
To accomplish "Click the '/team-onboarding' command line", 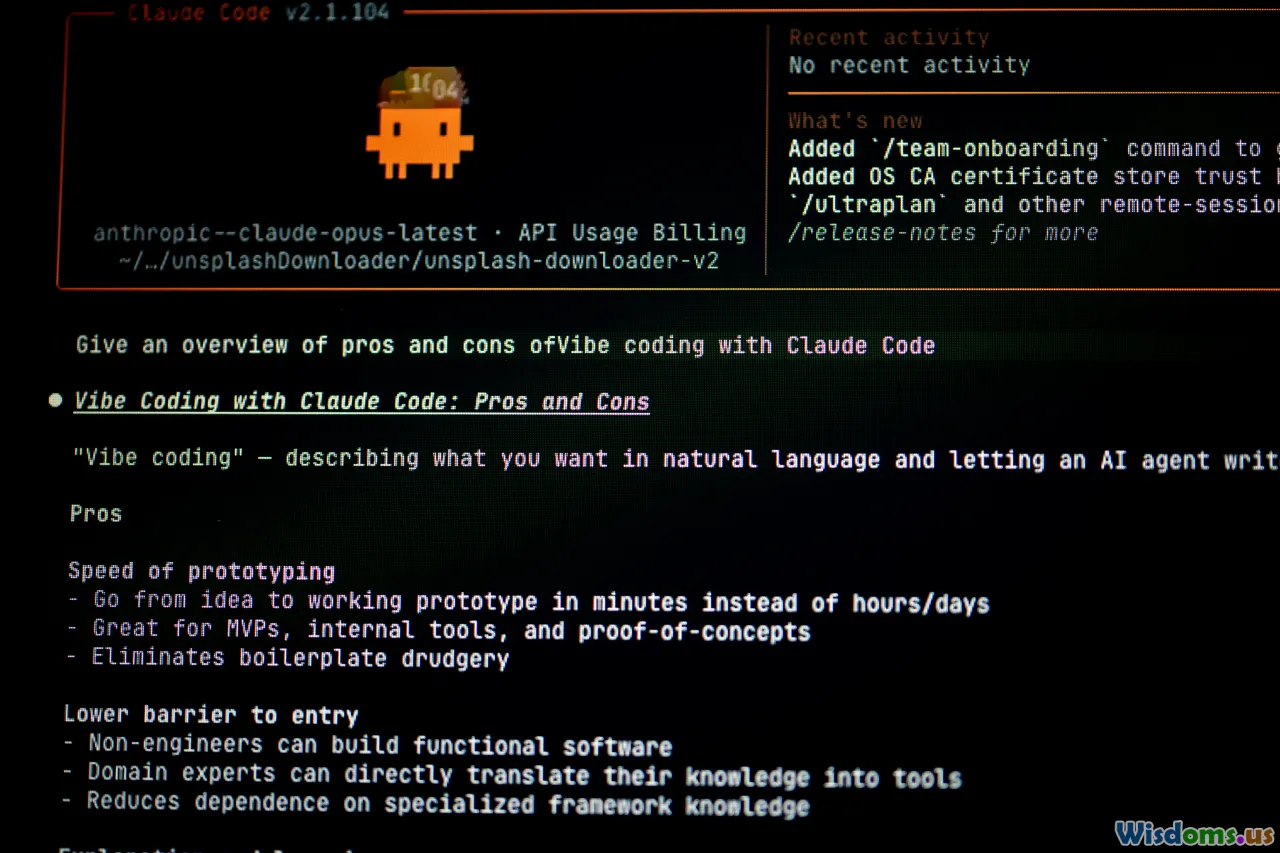I will pyautogui.click(x=1034, y=149).
